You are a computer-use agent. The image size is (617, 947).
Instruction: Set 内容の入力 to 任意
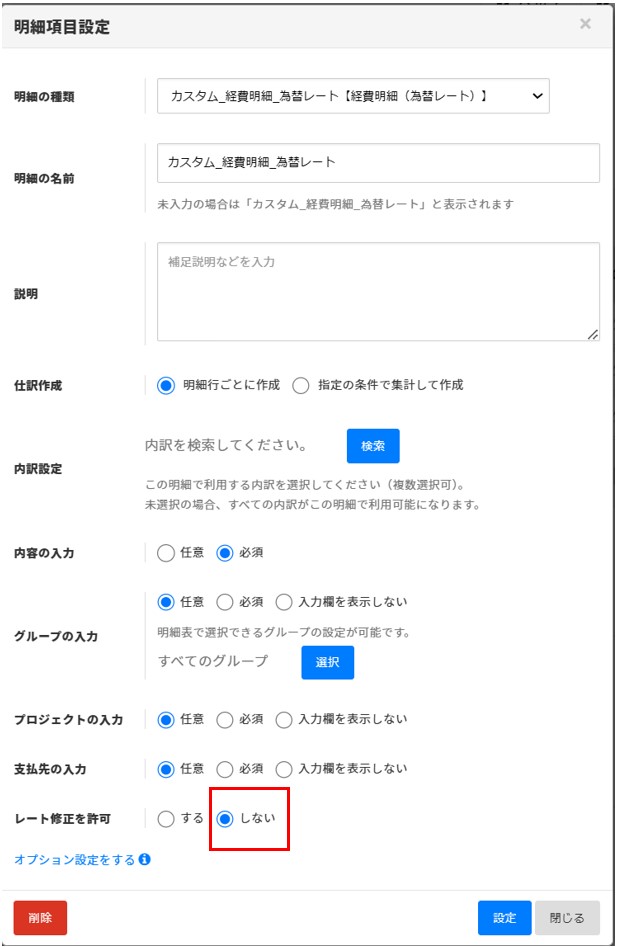(x=166, y=552)
